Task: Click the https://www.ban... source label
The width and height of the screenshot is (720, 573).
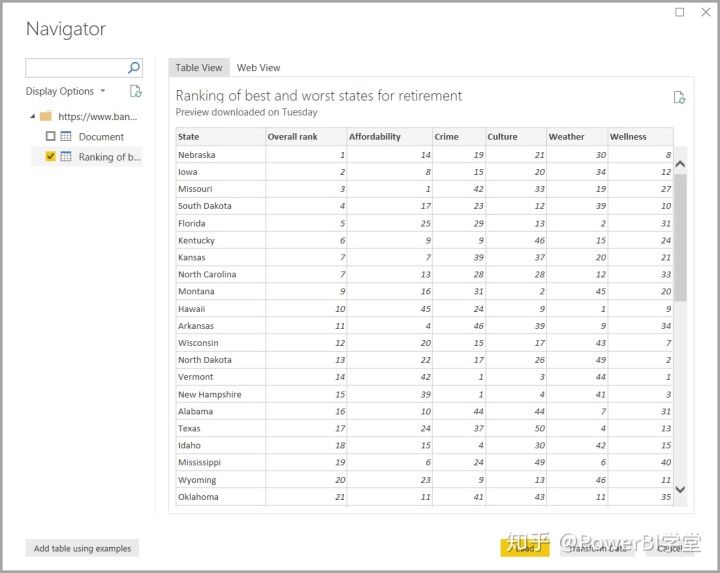Action: point(97,116)
